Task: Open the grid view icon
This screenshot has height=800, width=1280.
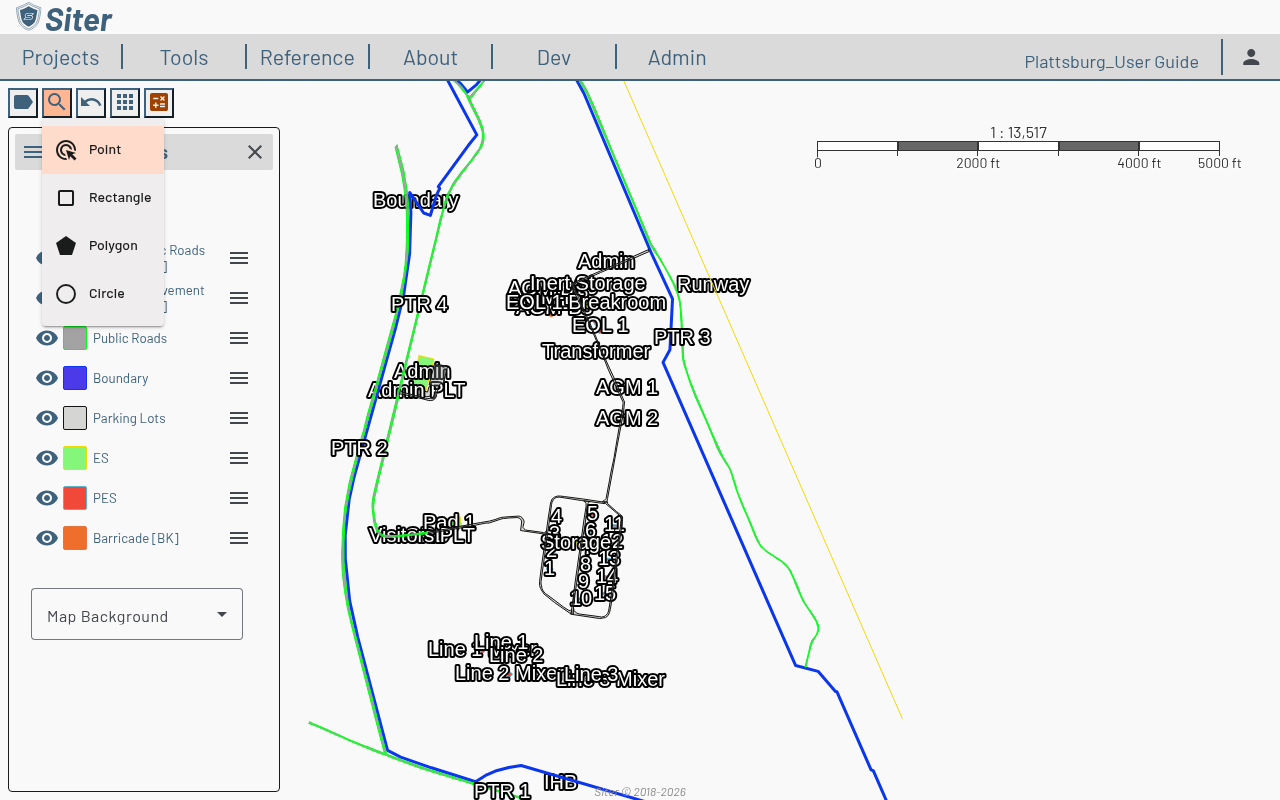Action: tap(125, 102)
